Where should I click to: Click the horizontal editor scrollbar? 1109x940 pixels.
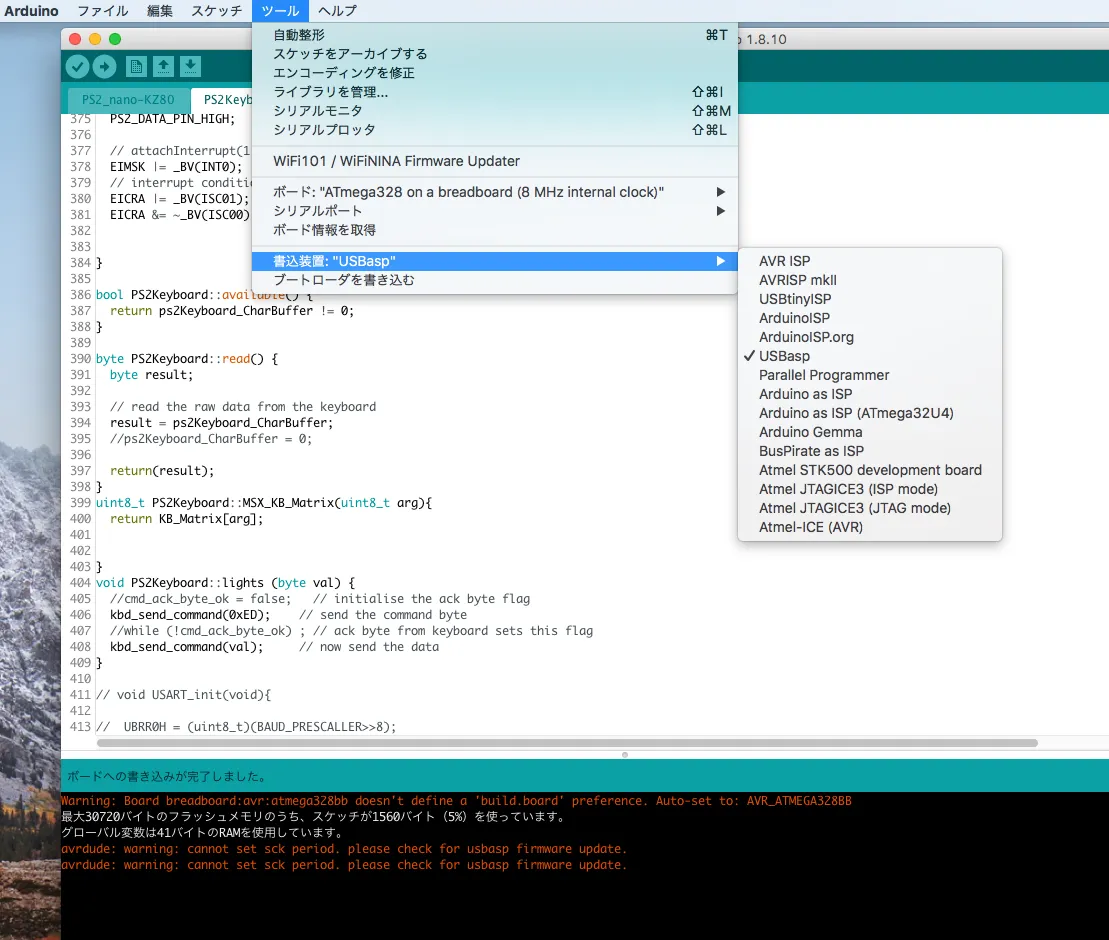[567, 743]
